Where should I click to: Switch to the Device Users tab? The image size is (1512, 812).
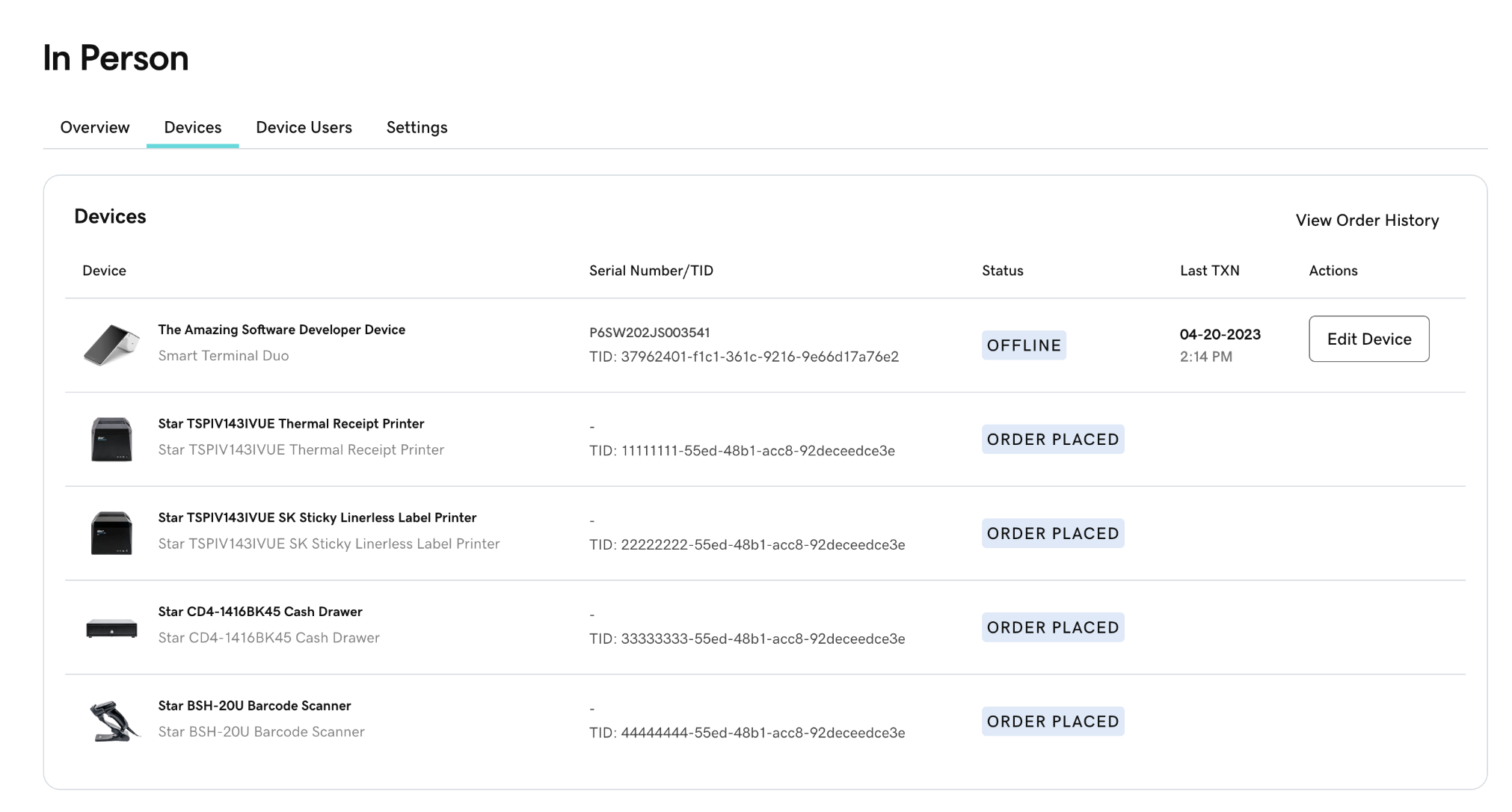coord(304,127)
